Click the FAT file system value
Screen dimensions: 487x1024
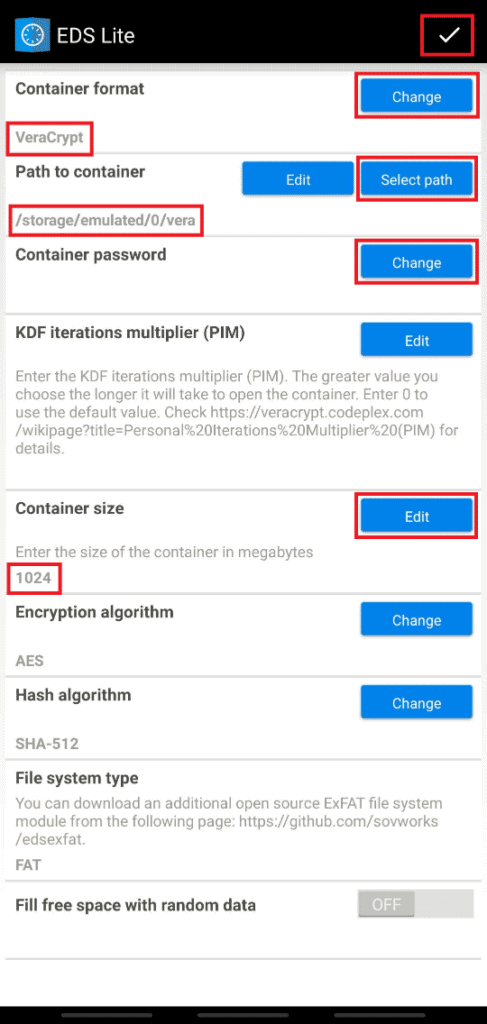[x=28, y=865]
